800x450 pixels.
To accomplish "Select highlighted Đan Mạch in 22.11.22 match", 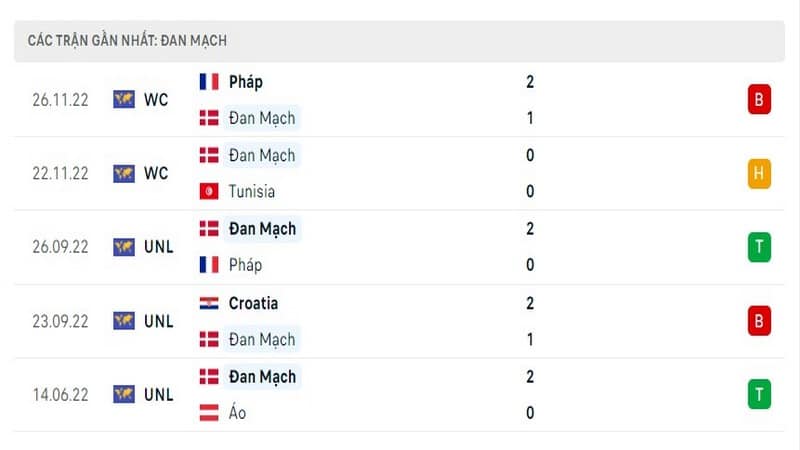I will (x=262, y=155).
